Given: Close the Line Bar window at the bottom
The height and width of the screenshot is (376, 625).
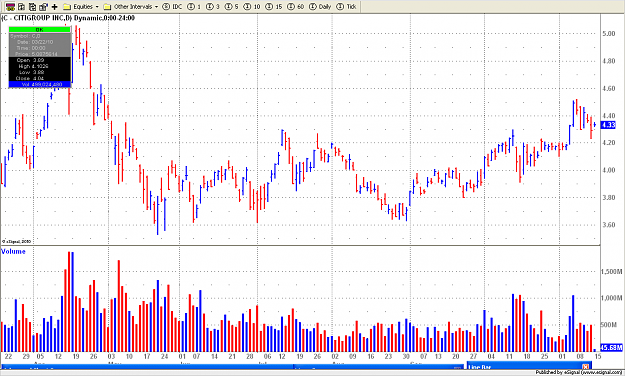Looking at the screenshot, I should 585,366.
